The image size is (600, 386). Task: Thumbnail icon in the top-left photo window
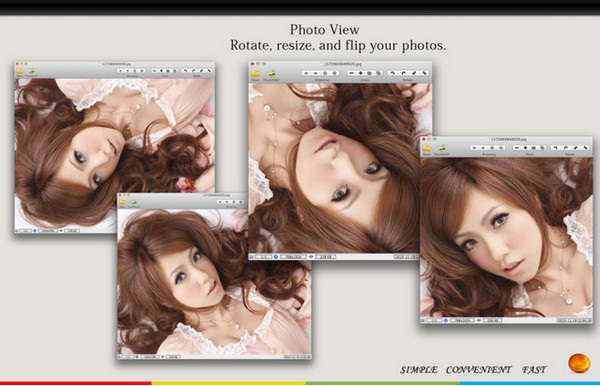(32, 72)
